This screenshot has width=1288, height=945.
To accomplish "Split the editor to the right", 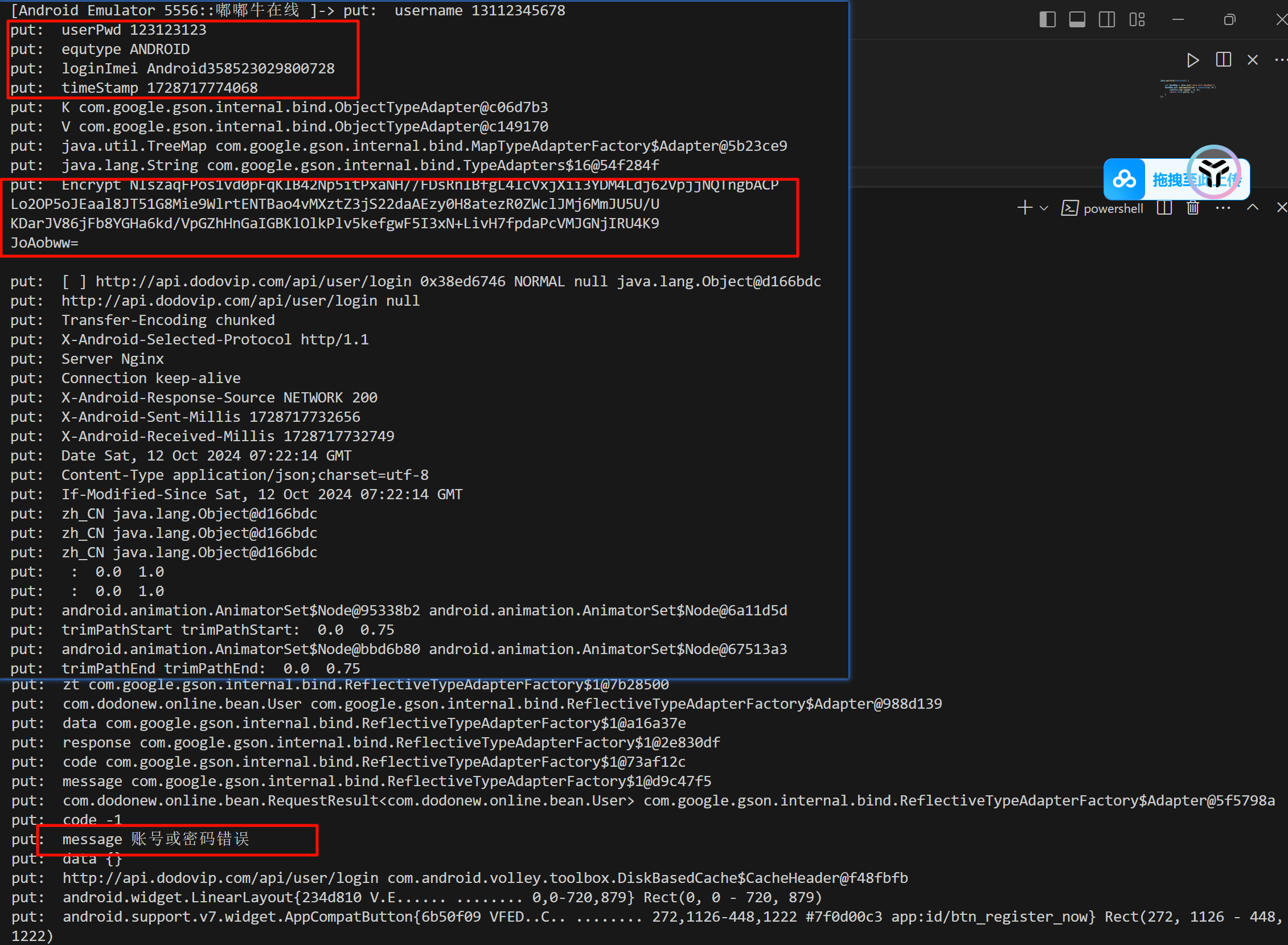I will click(1223, 60).
